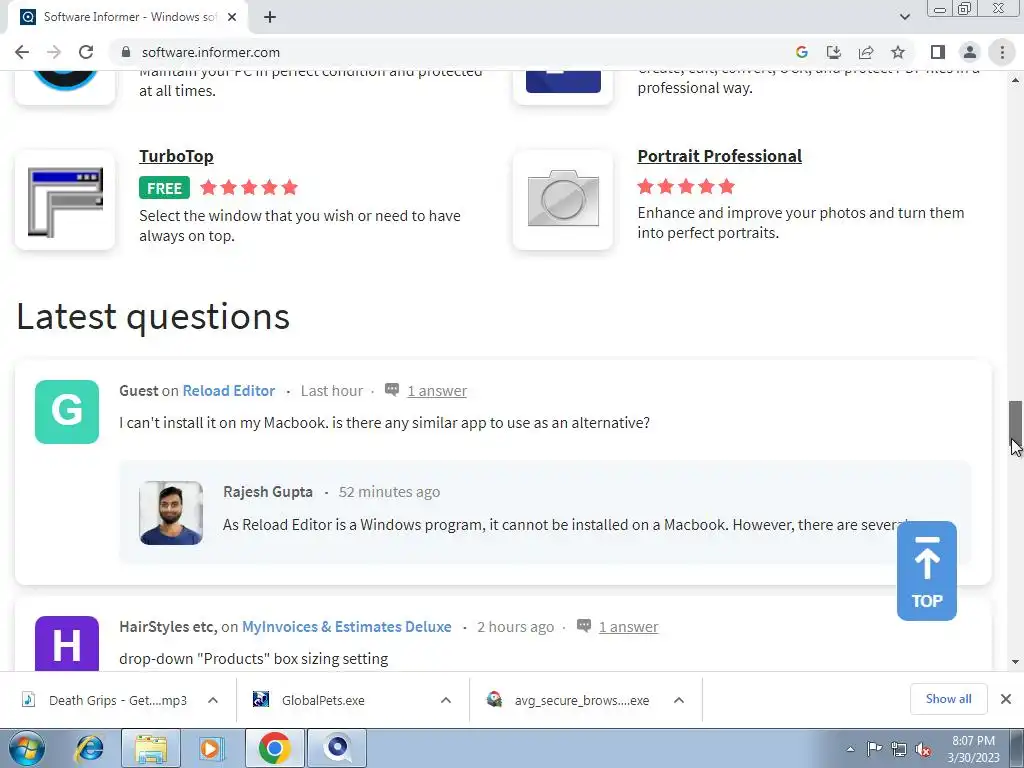Open the Chrome profile avatar icon
Screen dimensions: 1024x768
click(x=970, y=52)
